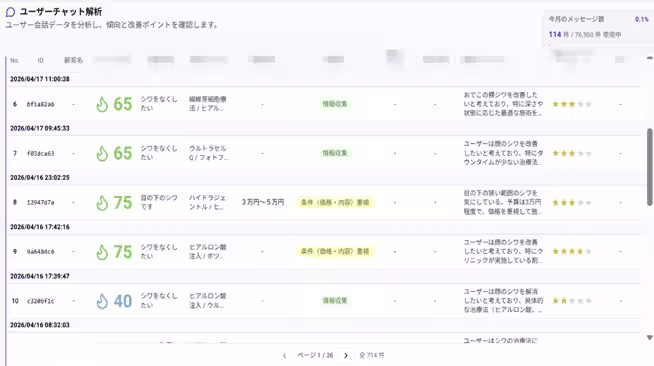Click the ユーザーチャット解析 page title
Image resolution: width=654 pixels, height=366 pixels.
(x=61, y=12)
